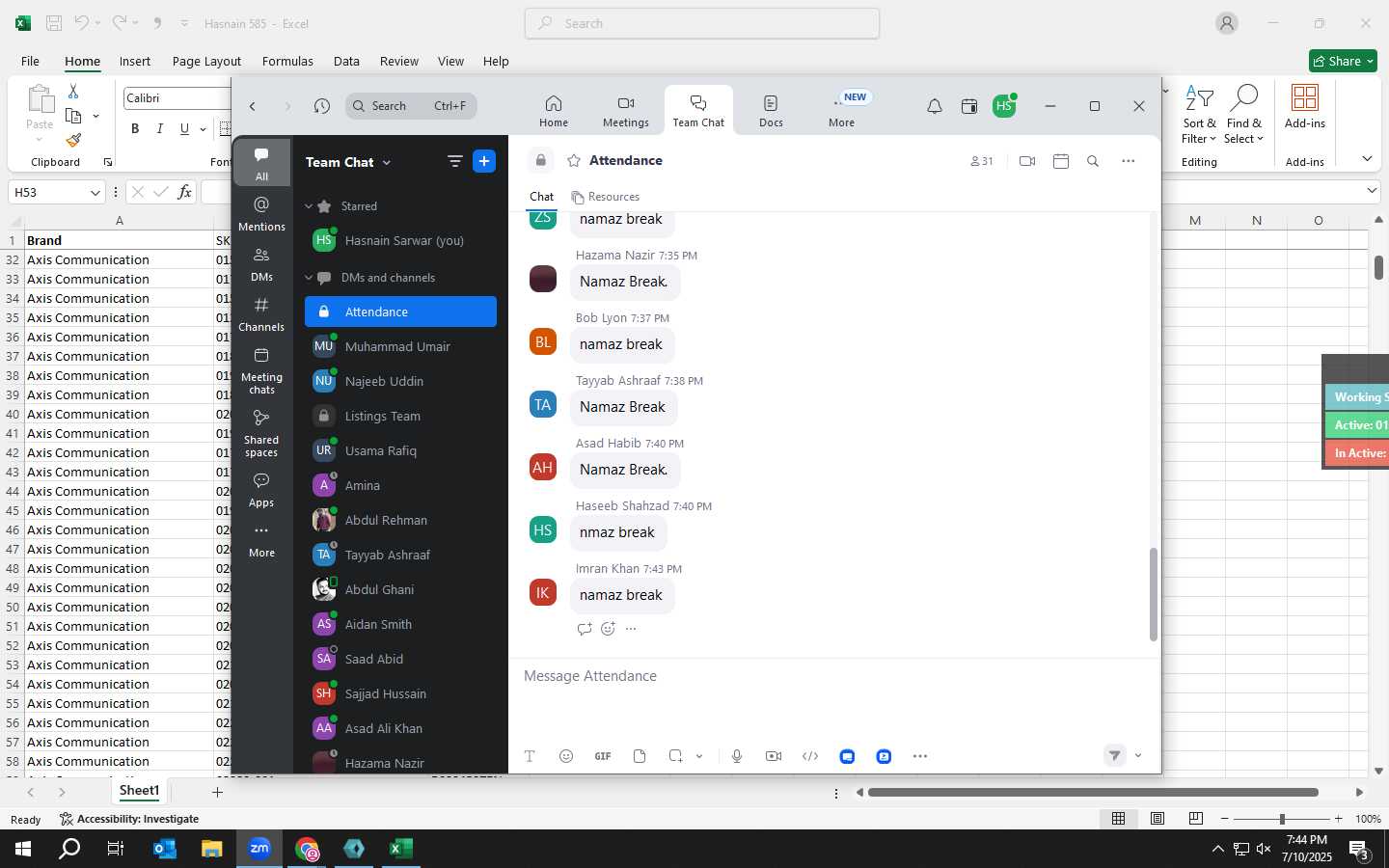The height and width of the screenshot is (868, 1389).
Task: Open DMs in Zoom sidebar
Action: tap(261, 264)
